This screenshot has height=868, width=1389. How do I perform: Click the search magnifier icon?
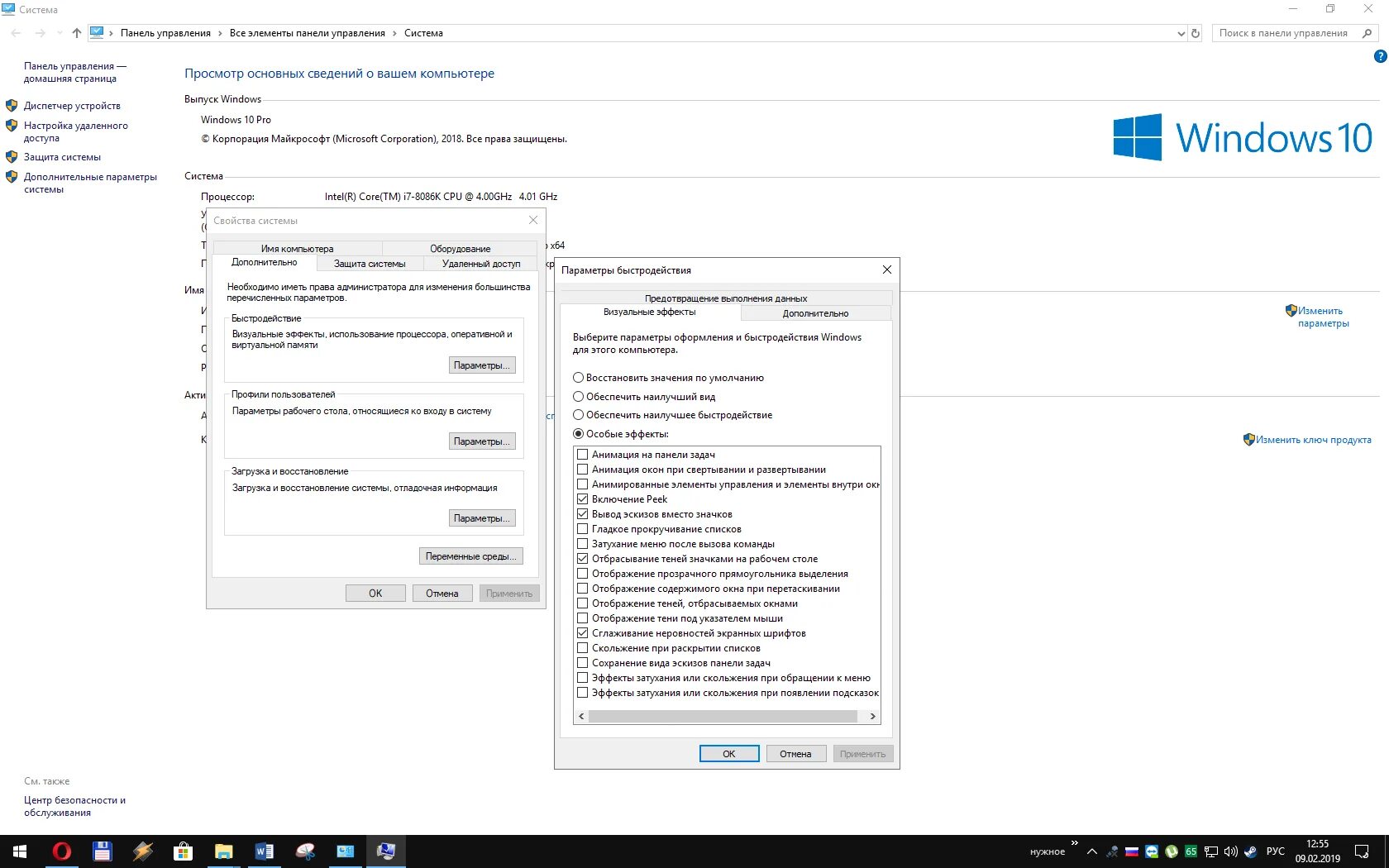click(1367, 33)
